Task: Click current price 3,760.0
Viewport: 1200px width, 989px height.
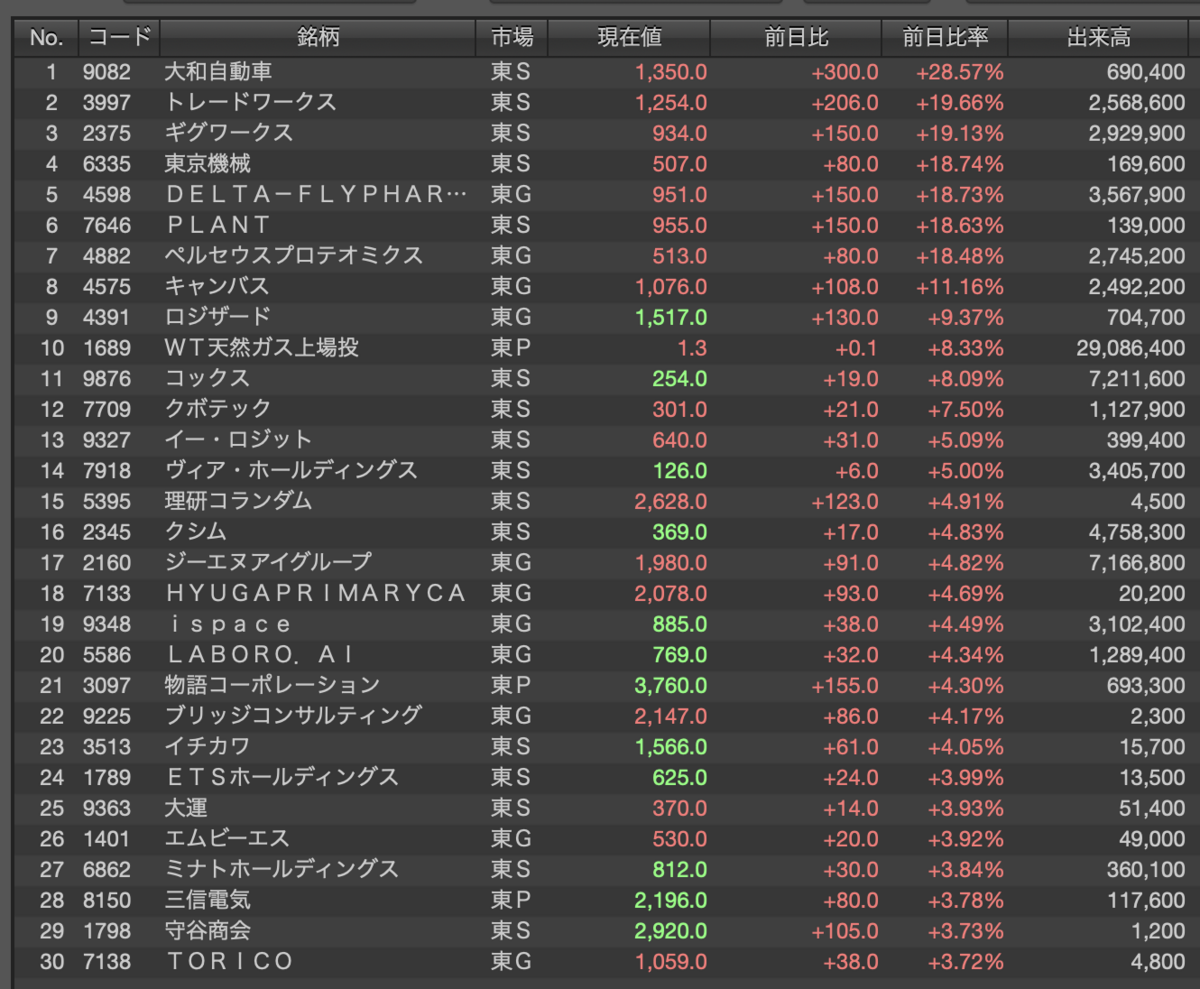Action: pos(671,685)
